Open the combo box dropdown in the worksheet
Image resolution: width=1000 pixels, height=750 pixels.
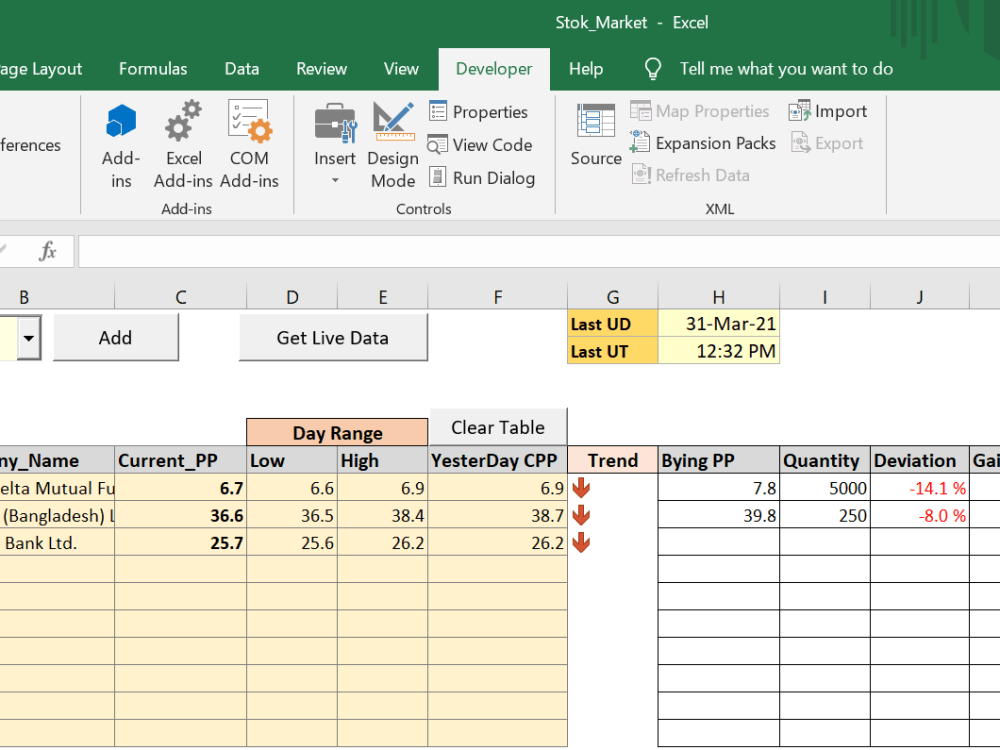coord(29,338)
